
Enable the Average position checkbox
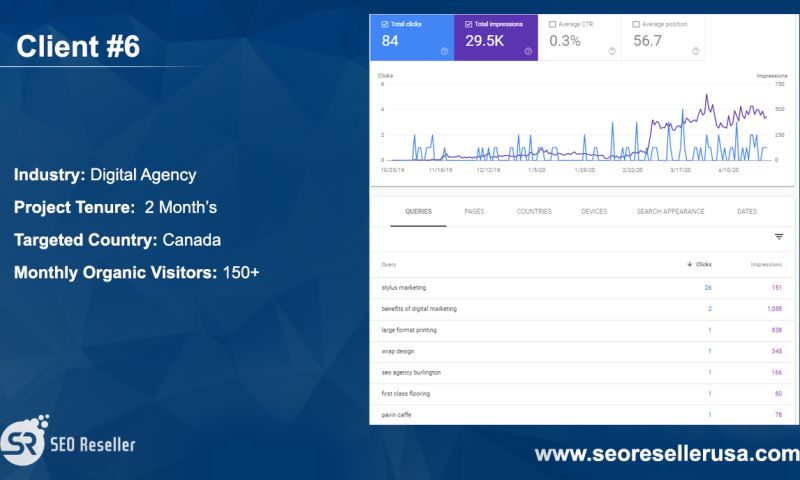tap(636, 24)
